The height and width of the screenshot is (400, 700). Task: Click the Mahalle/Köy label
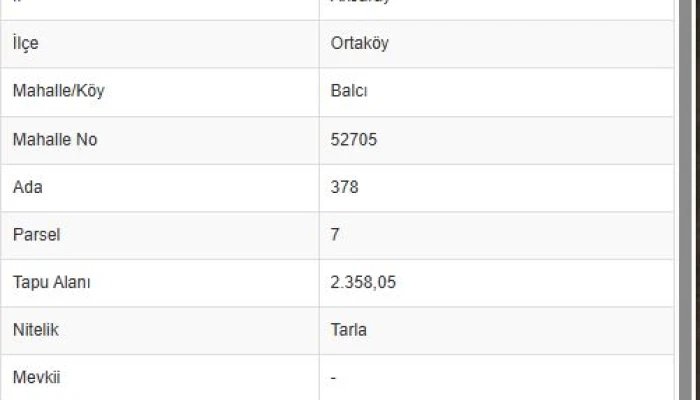[58, 92]
